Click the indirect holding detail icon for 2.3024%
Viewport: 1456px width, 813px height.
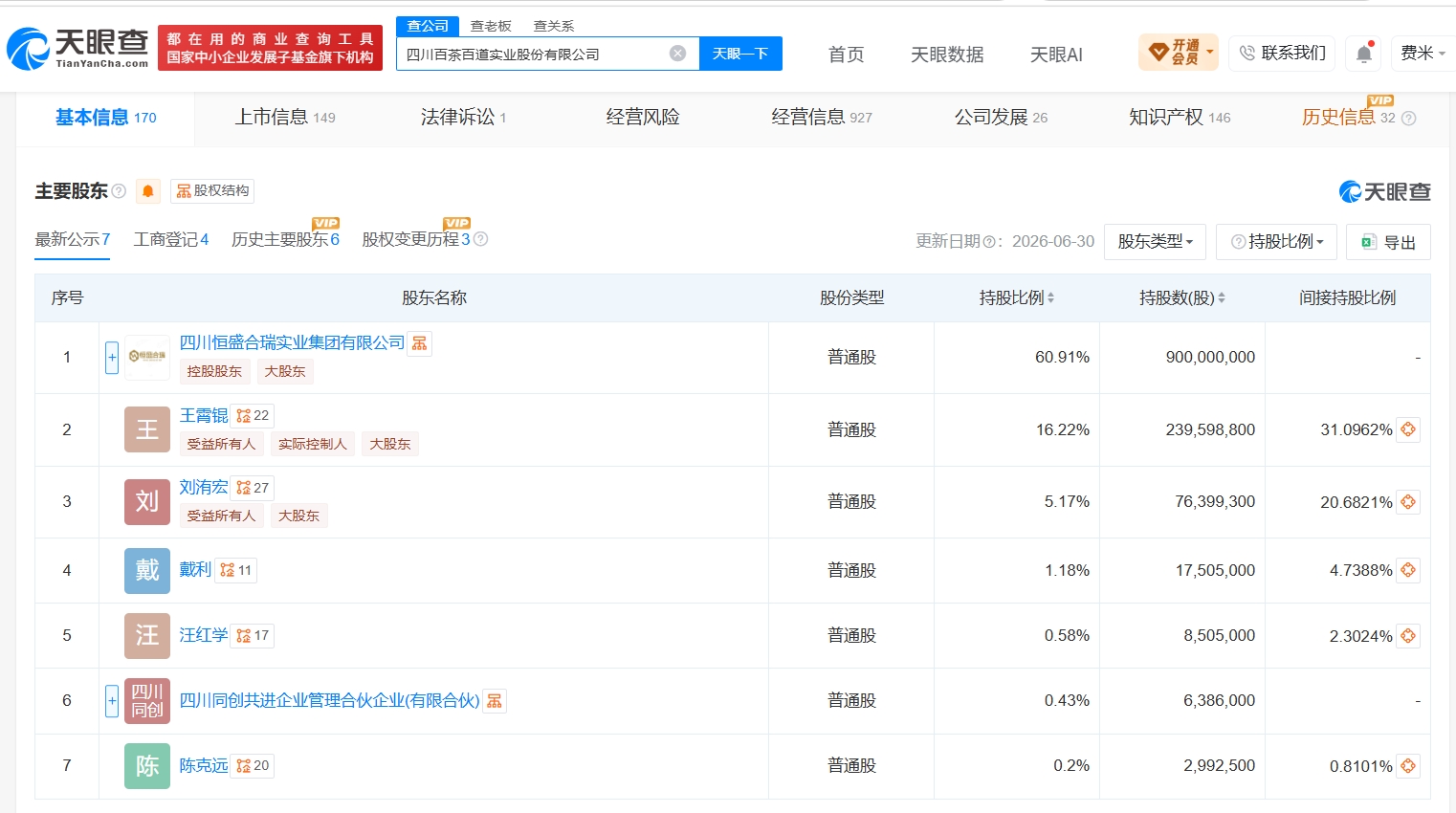(1408, 636)
